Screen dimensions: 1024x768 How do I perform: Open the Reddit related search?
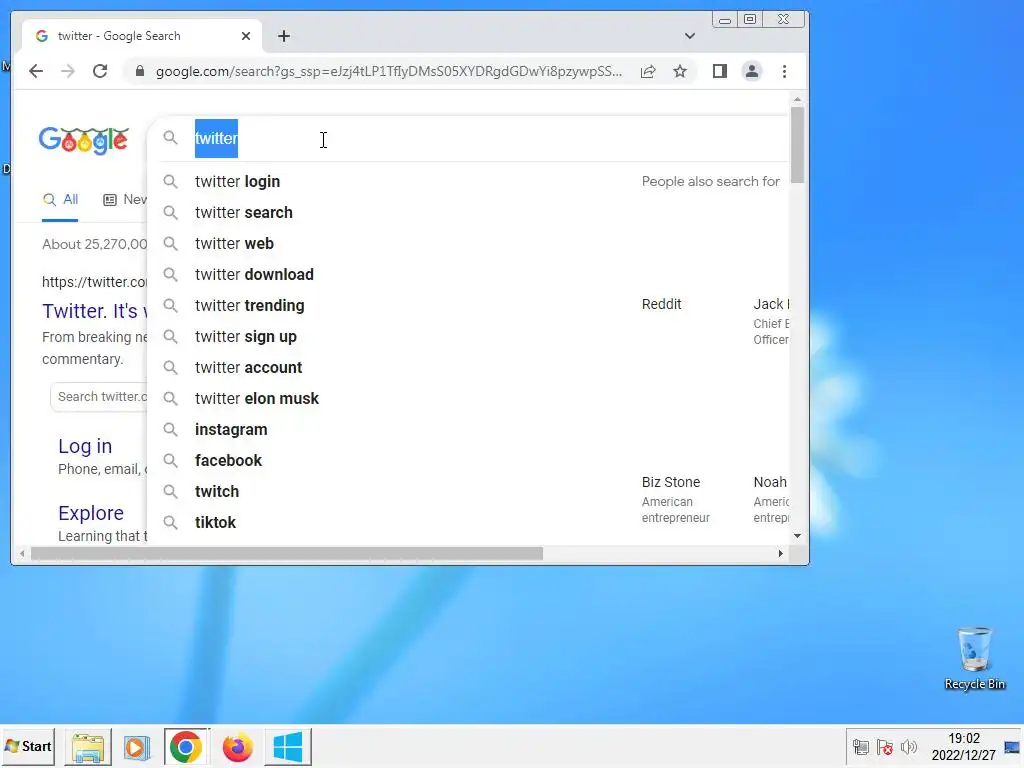tap(662, 304)
